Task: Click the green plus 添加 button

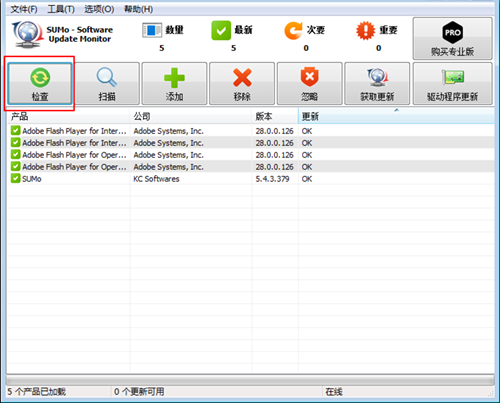Action: [174, 83]
